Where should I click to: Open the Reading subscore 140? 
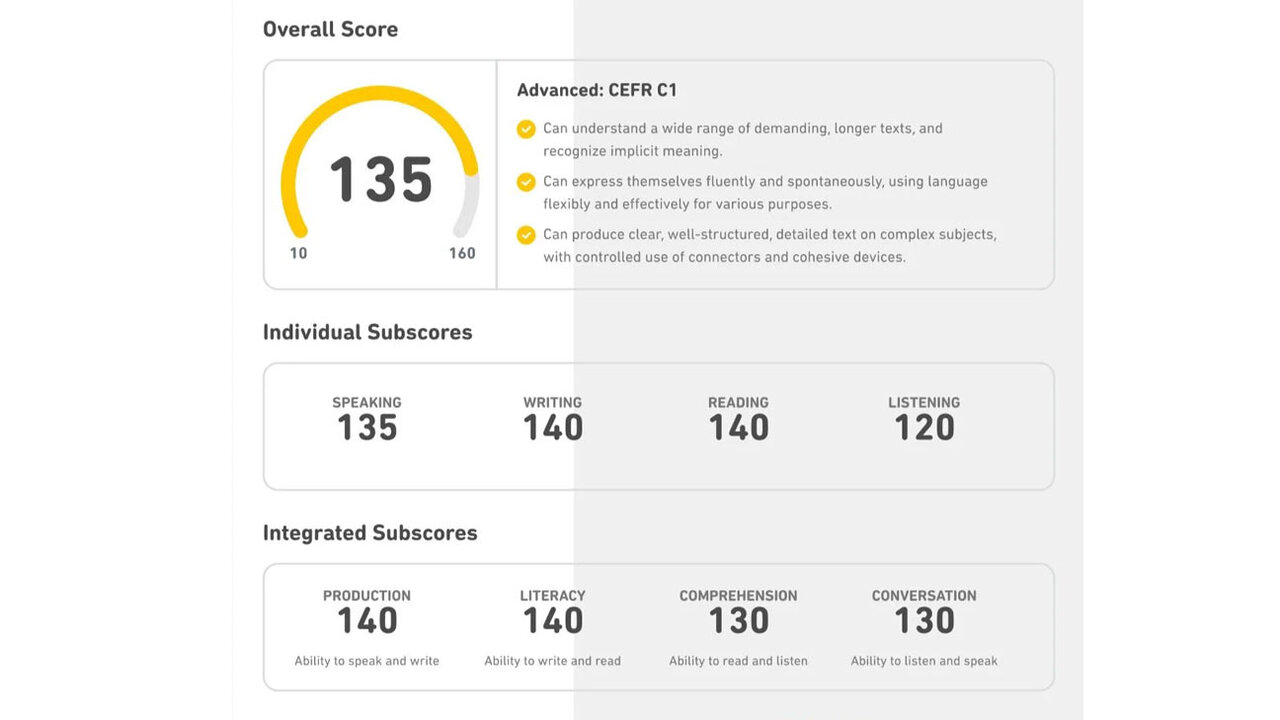[738, 428]
